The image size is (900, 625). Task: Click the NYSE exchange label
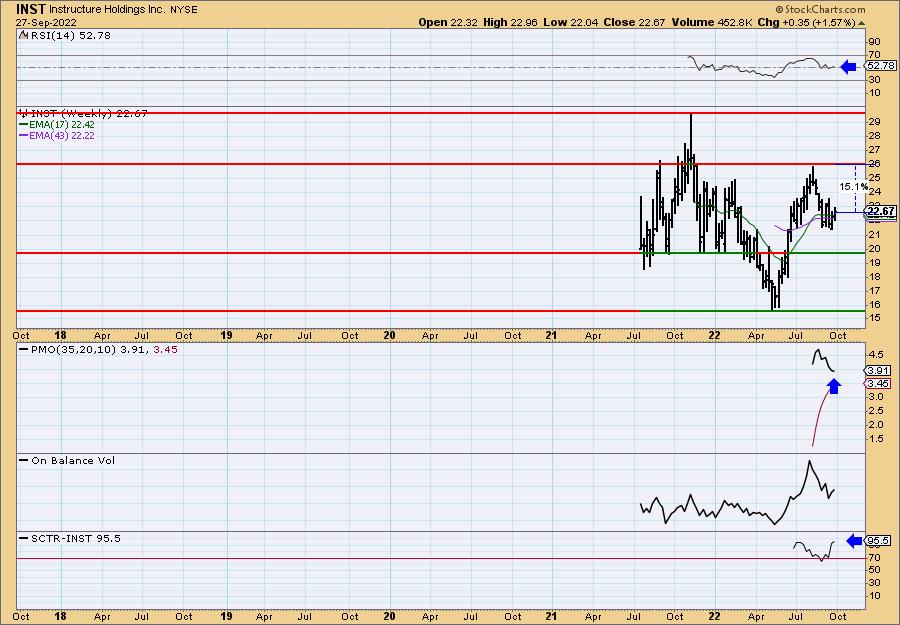point(184,10)
